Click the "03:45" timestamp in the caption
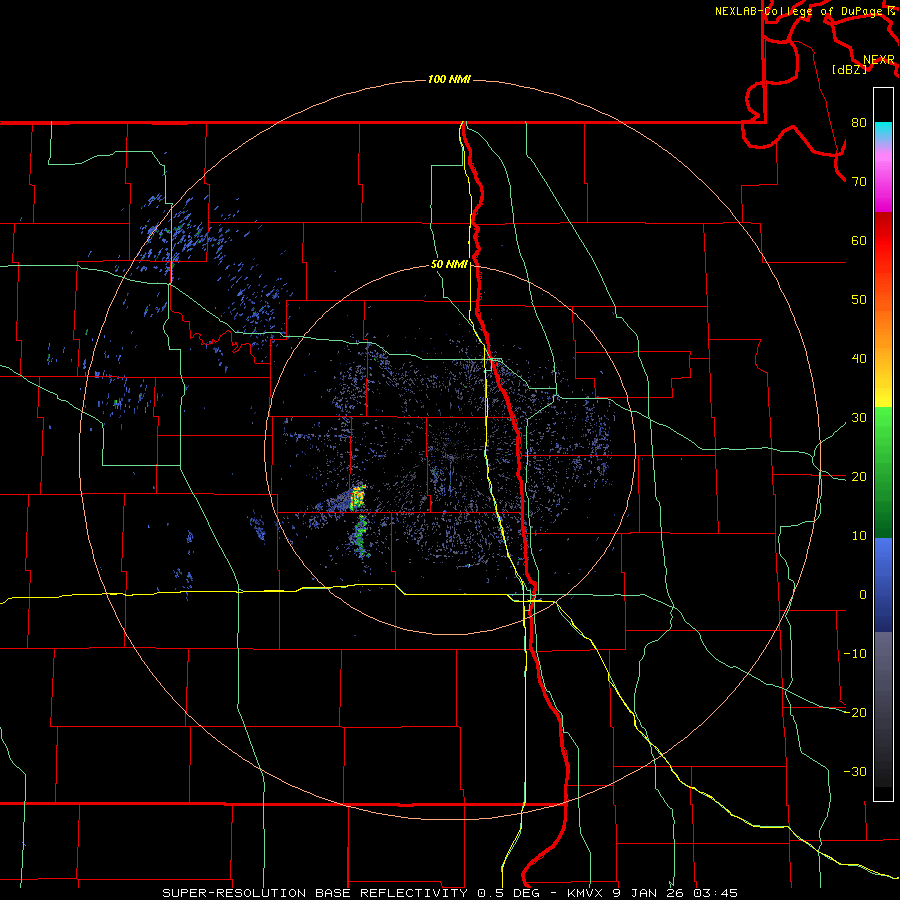The image size is (900, 900). [x=715, y=893]
